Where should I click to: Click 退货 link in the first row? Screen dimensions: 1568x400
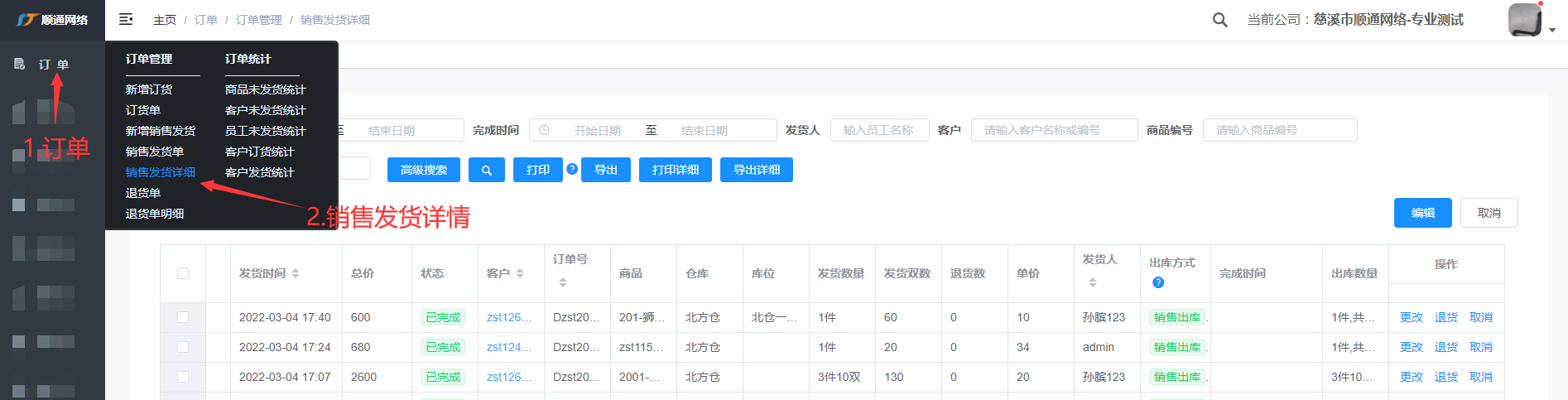pos(1446,317)
